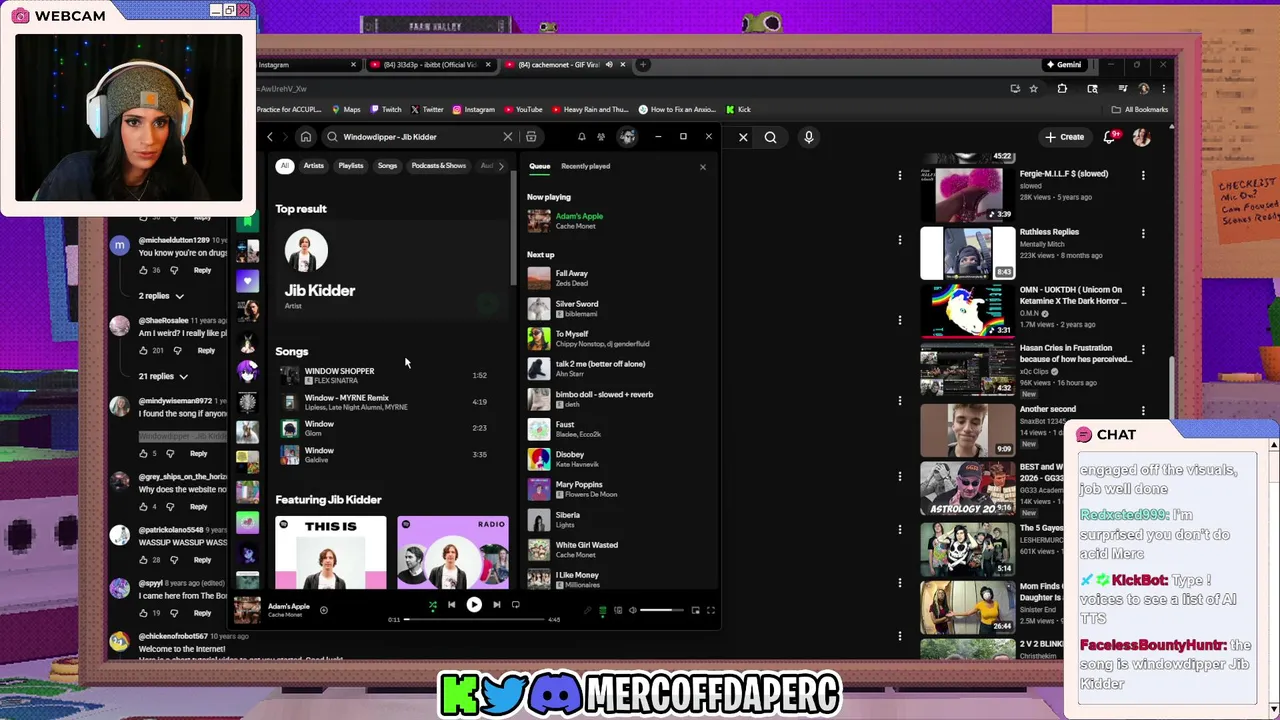Skip to next track in Spotify
Screen dimensions: 1280x720
(x=496, y=605)
